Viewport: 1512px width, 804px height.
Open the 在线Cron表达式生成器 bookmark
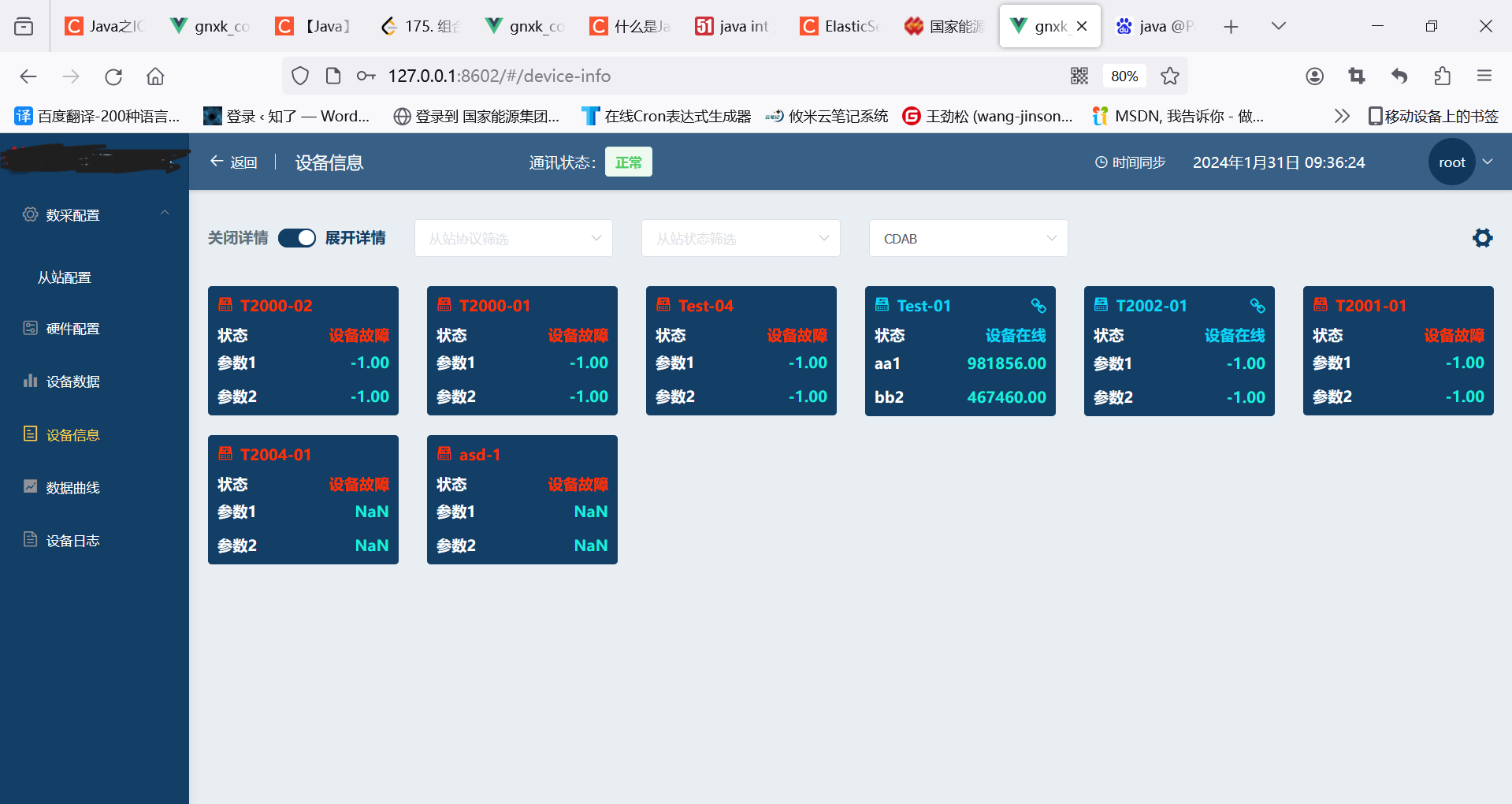pyautogui.click(x=667, y=116)
